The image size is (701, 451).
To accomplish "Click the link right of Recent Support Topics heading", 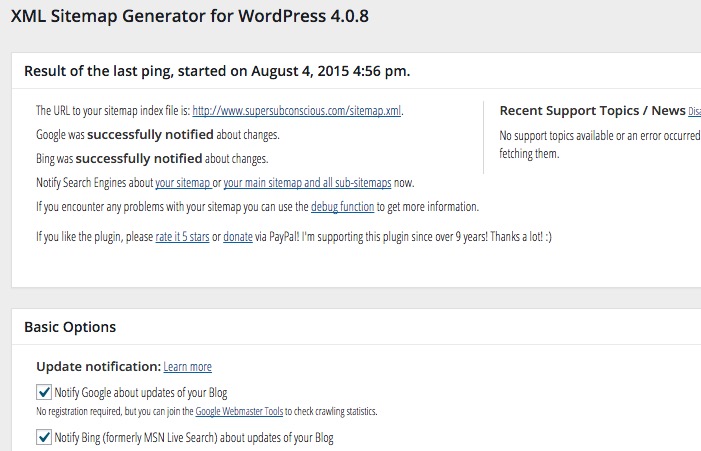I will click(694, 111).
